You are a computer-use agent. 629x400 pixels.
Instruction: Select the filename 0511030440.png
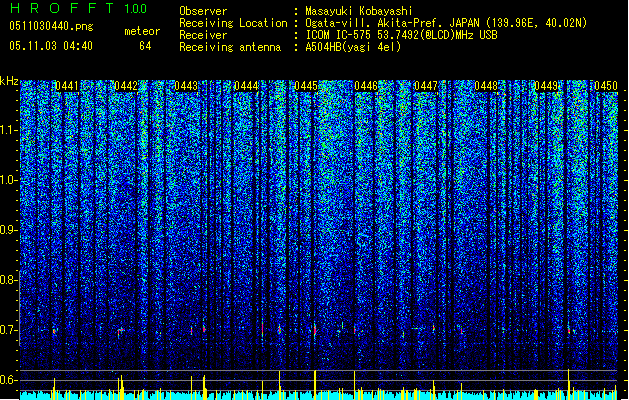(x=51, y=26)
